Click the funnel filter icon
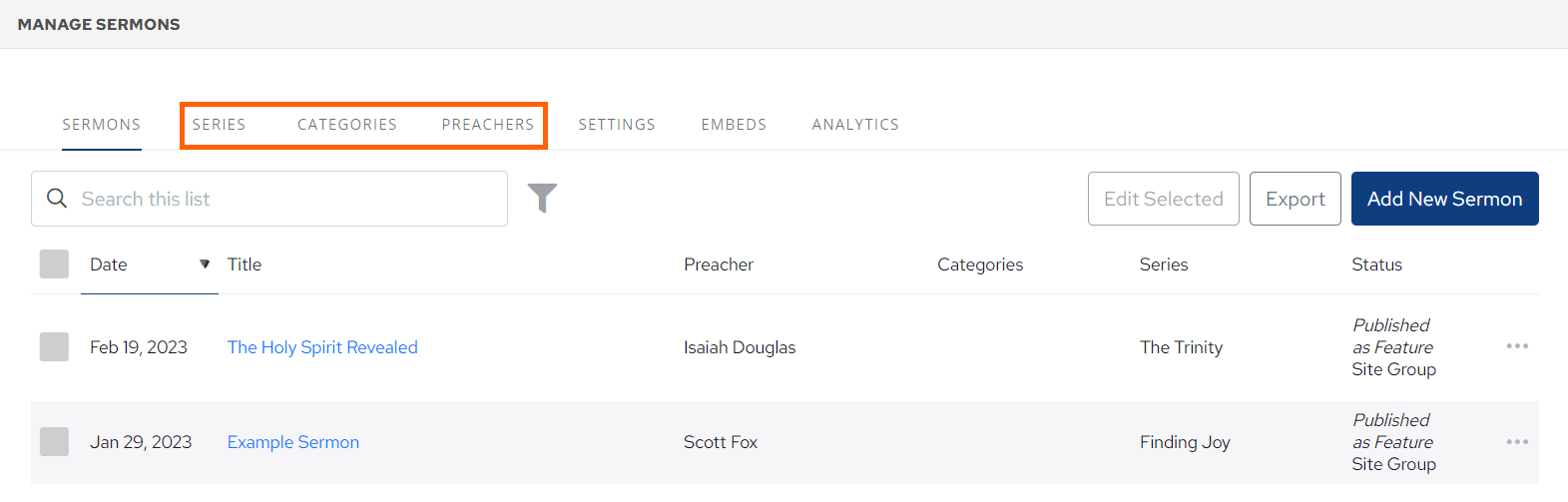This screenshot has height=502, width=1568. click(542, 198)
